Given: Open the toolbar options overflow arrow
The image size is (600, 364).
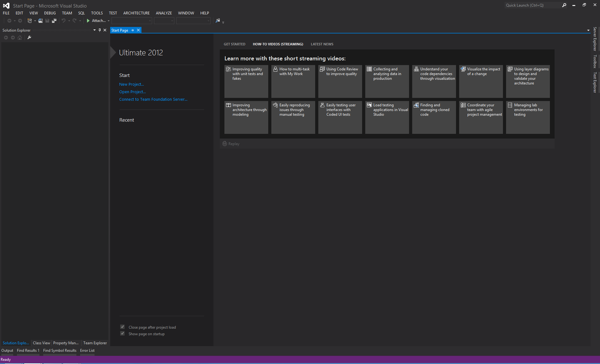Looking at the screenshot, I should (223, 22).
